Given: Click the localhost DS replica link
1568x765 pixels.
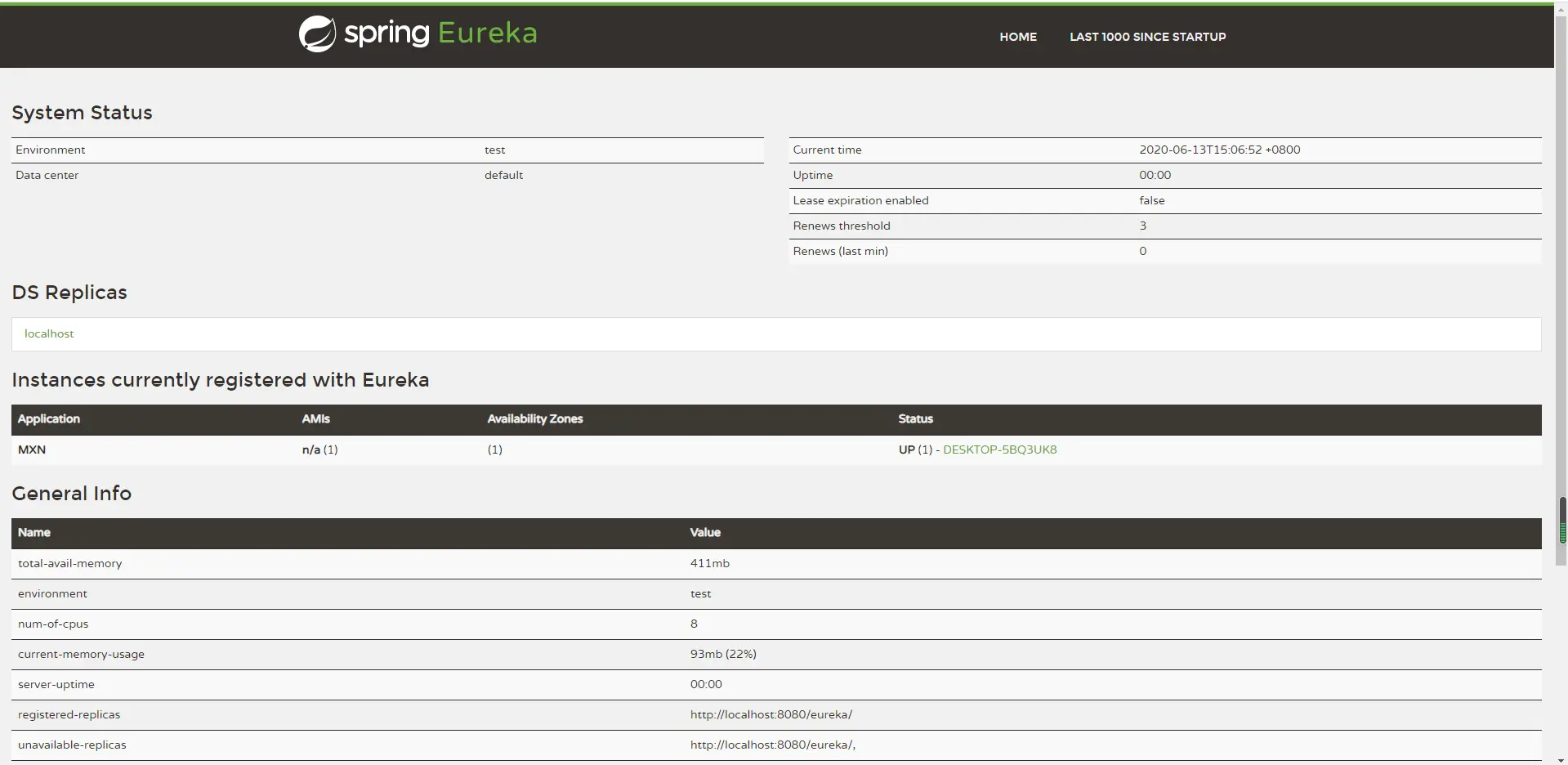Looking at the screenshot, I should pyautogui.click(x=49, y=333).
